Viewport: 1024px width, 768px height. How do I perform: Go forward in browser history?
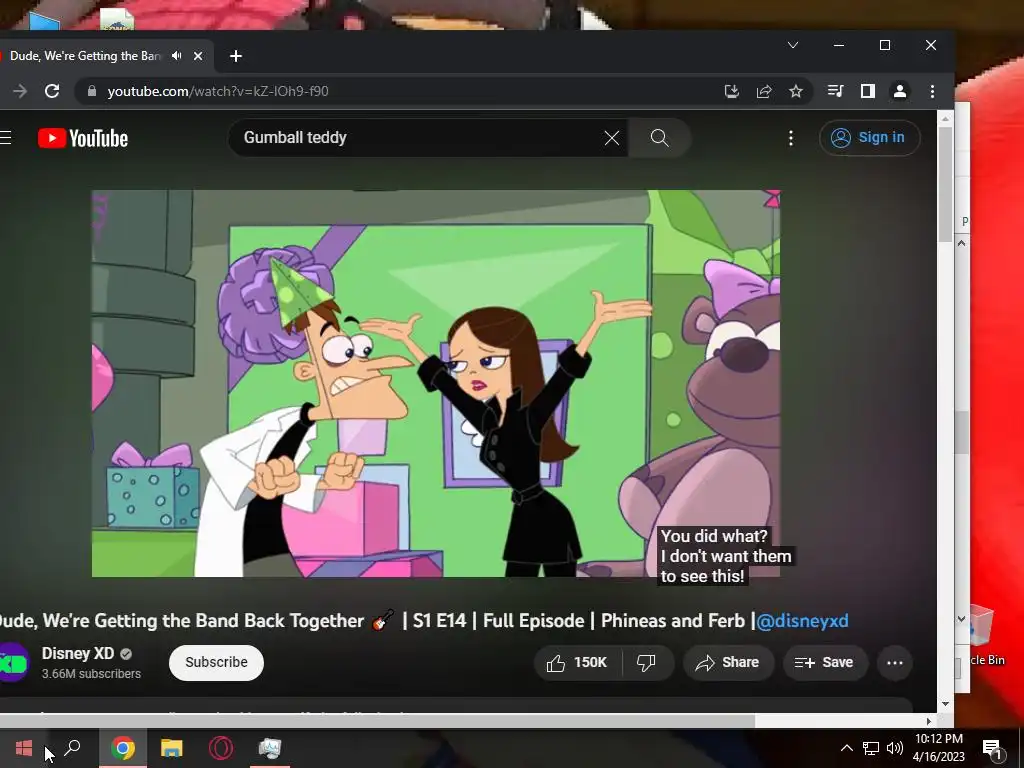20,91
